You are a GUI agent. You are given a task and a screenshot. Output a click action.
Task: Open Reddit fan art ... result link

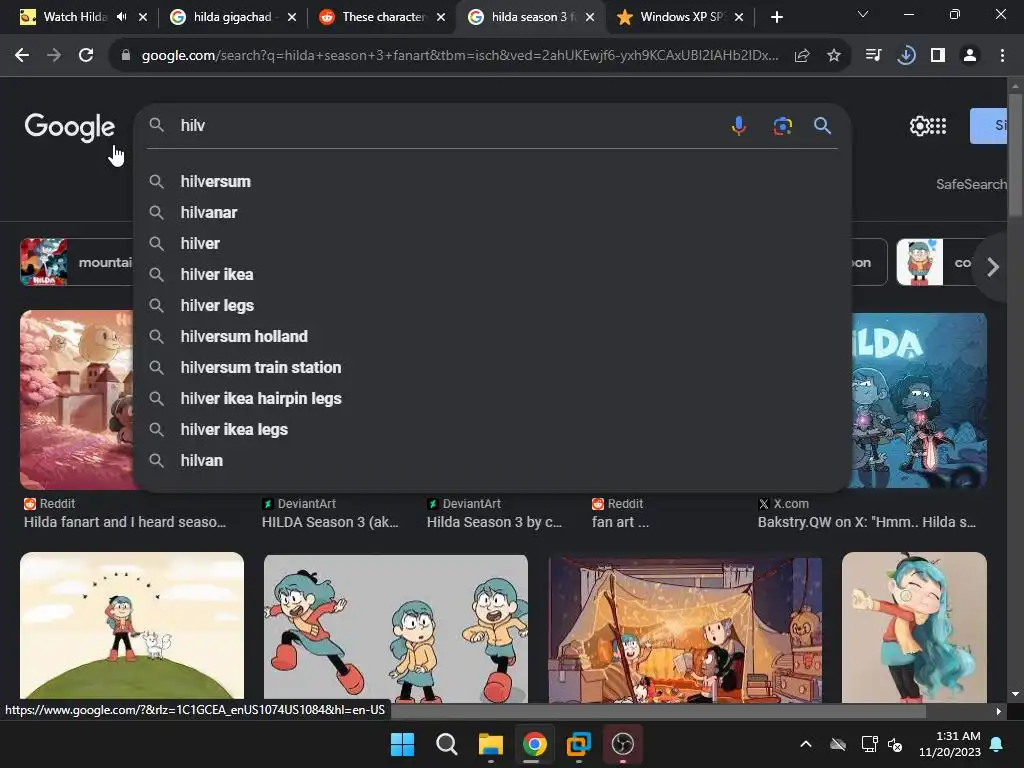(x=620, y=522)
